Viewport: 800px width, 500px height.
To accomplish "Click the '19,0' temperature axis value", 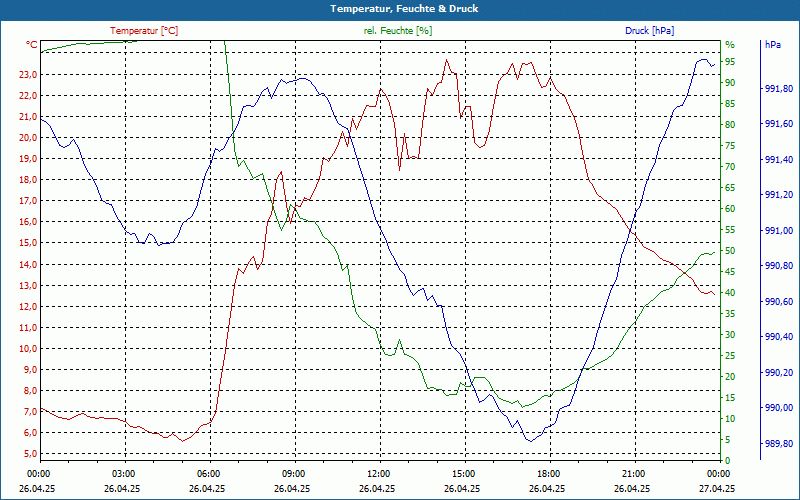I will [28, 159].
